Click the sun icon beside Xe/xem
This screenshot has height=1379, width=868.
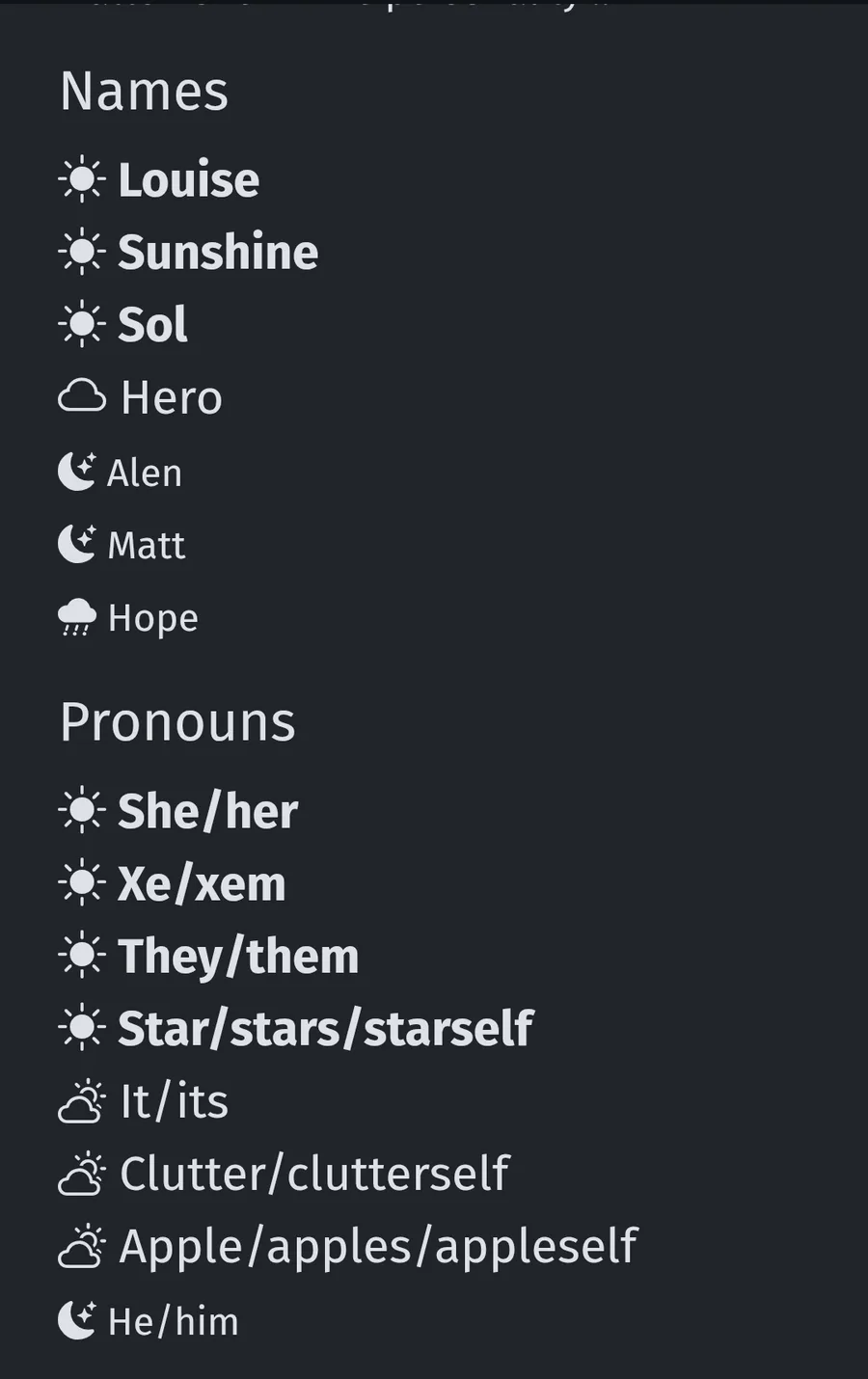coord(82,883)
